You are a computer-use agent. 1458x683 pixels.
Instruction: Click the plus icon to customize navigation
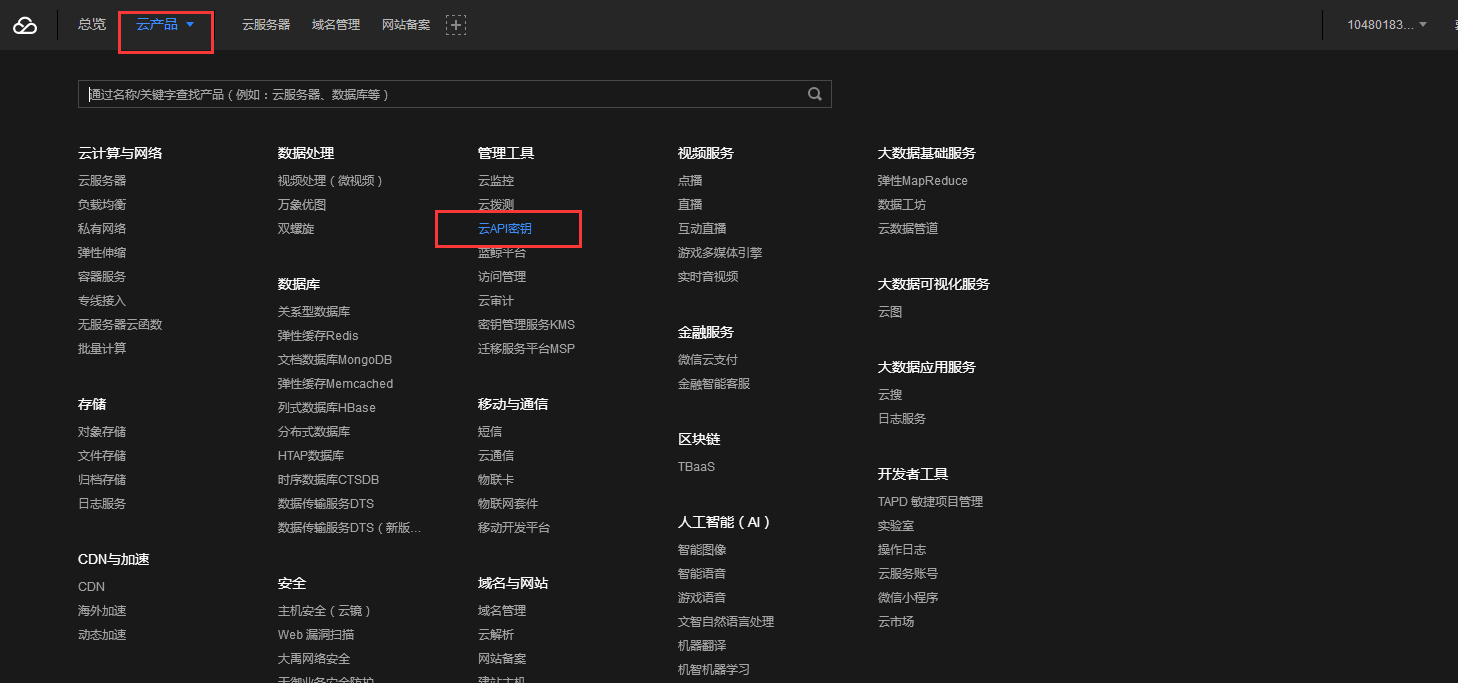coord(456,24)
